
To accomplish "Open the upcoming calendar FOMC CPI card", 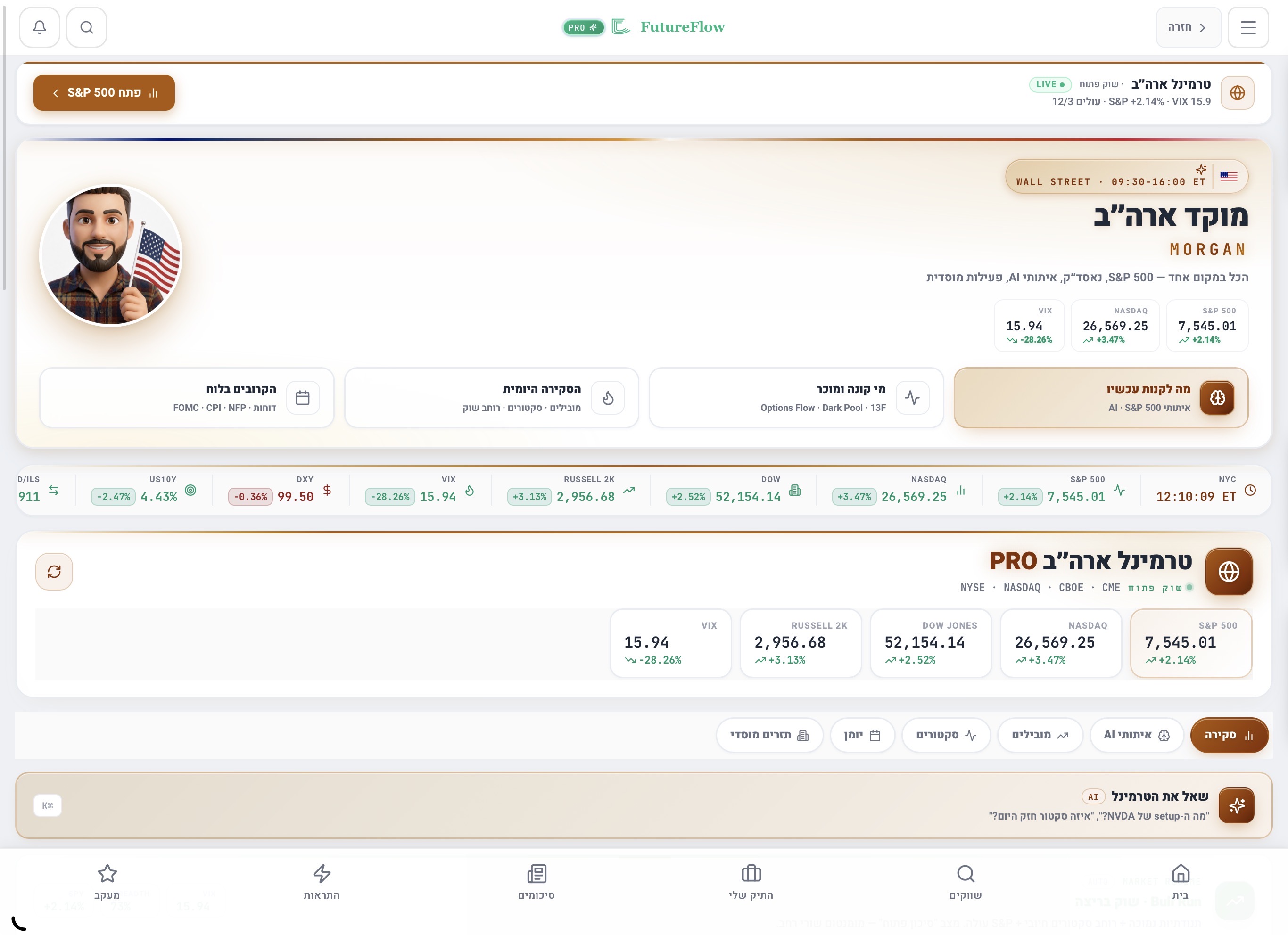I will [x=187, y=397].
